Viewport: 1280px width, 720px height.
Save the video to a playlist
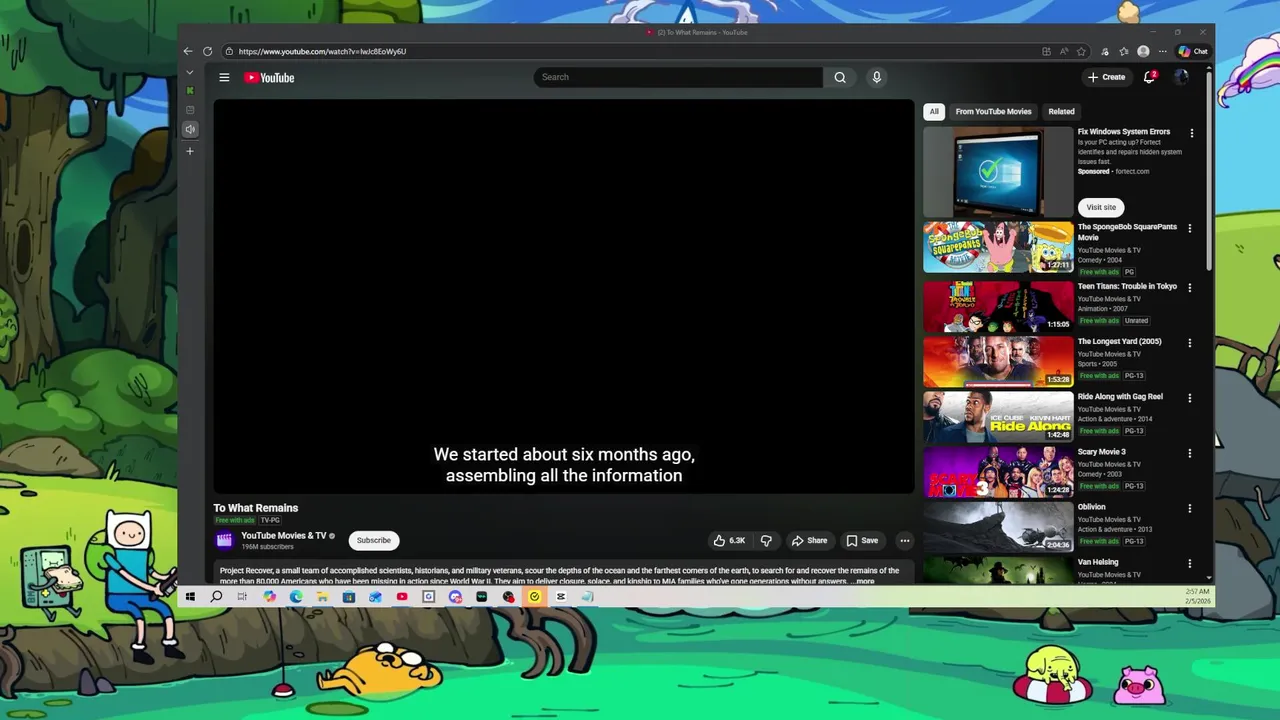[x=862, y=540]
